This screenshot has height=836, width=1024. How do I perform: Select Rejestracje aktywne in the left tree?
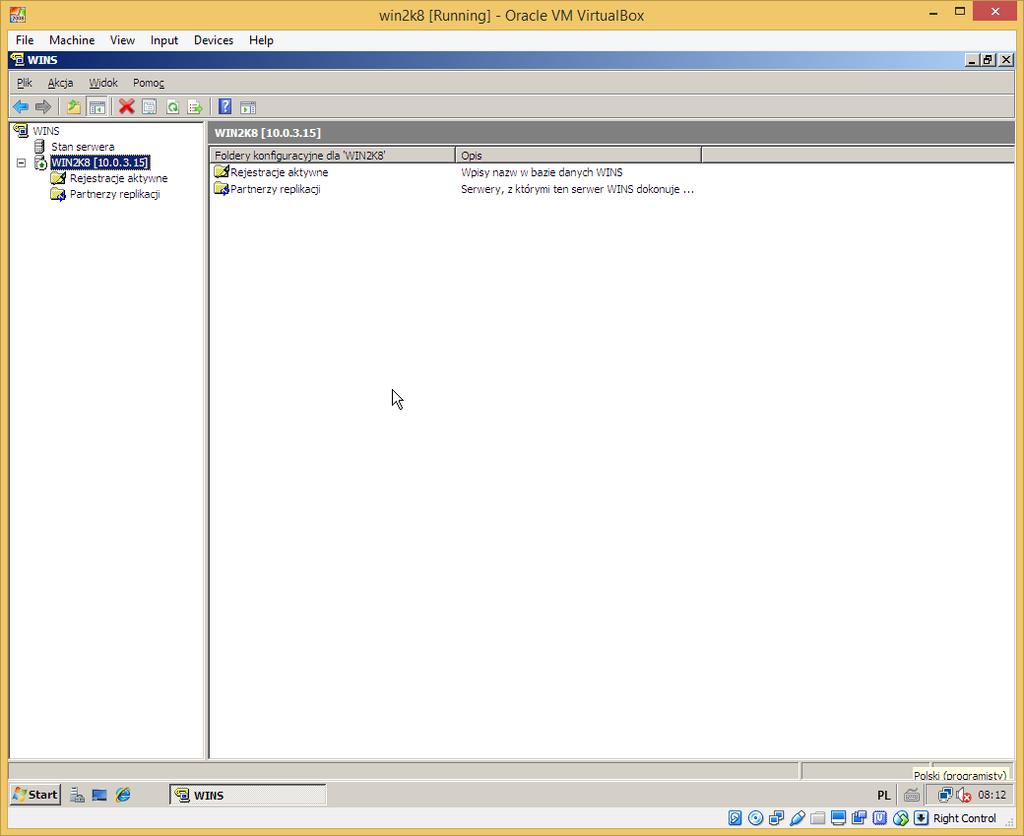(118, 178)
